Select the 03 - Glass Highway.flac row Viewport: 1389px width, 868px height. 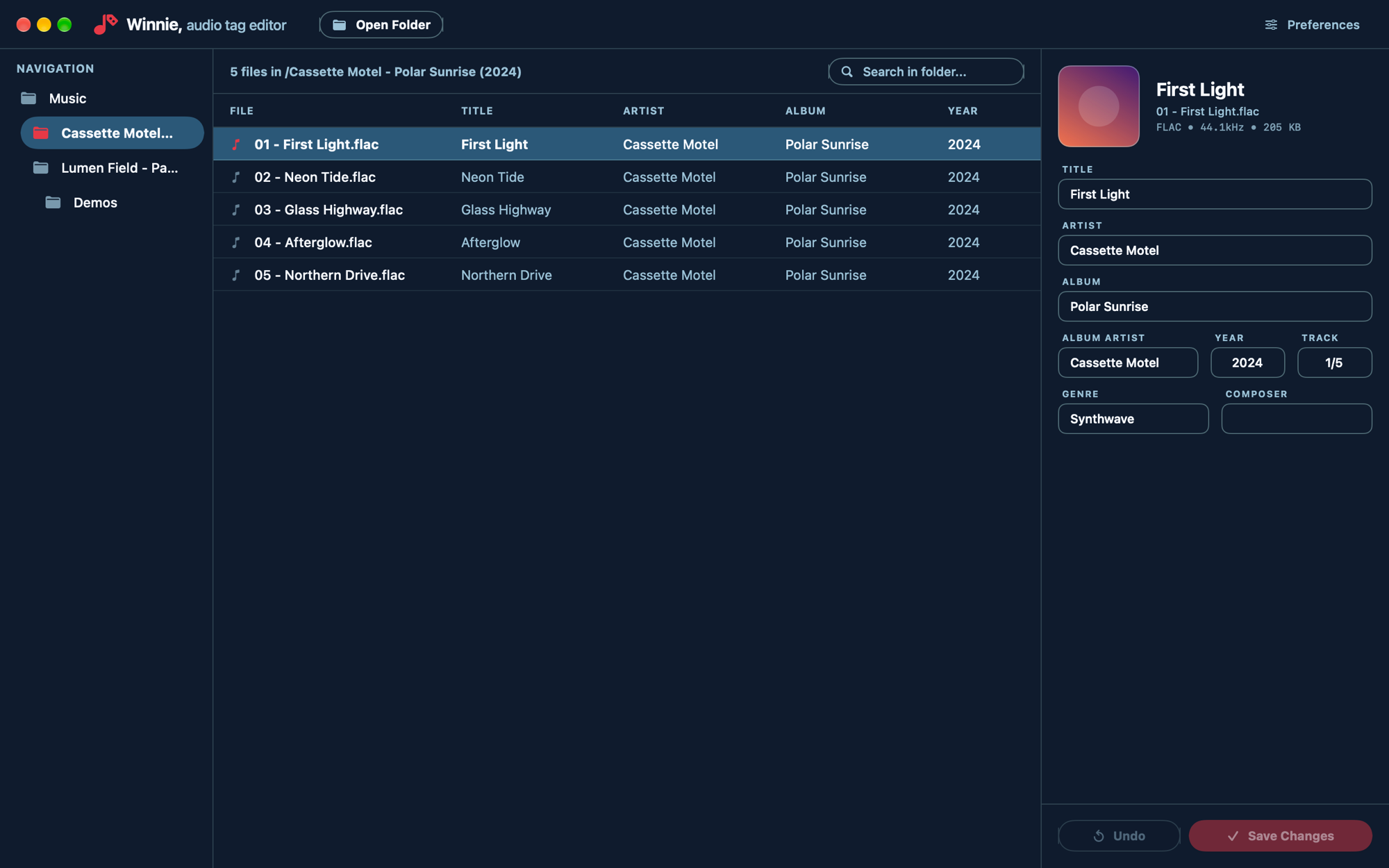(626, 210)
